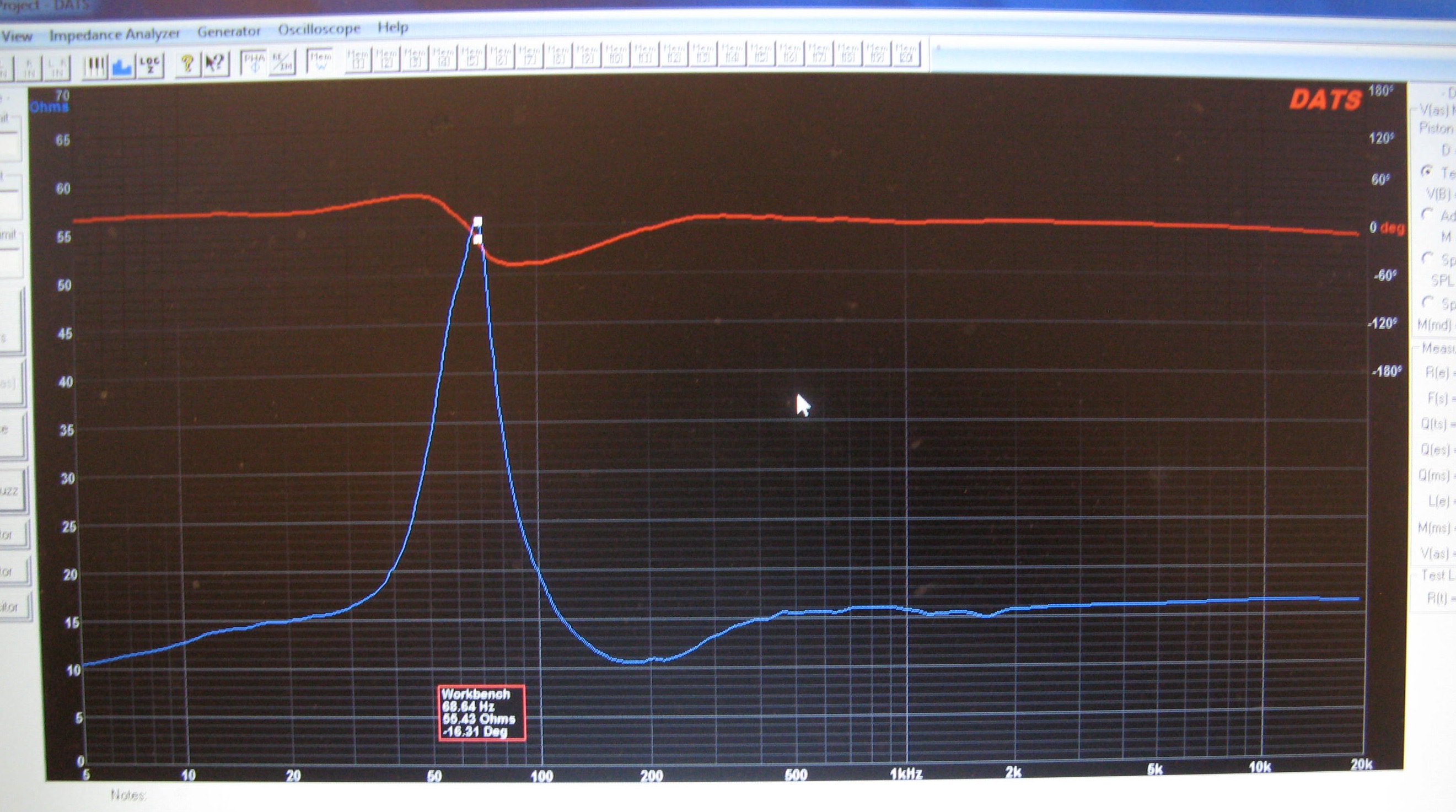This screenshot has width=1456, height=812.
Task: Click the blue bar chart toolbar icon
Action: 122,67
